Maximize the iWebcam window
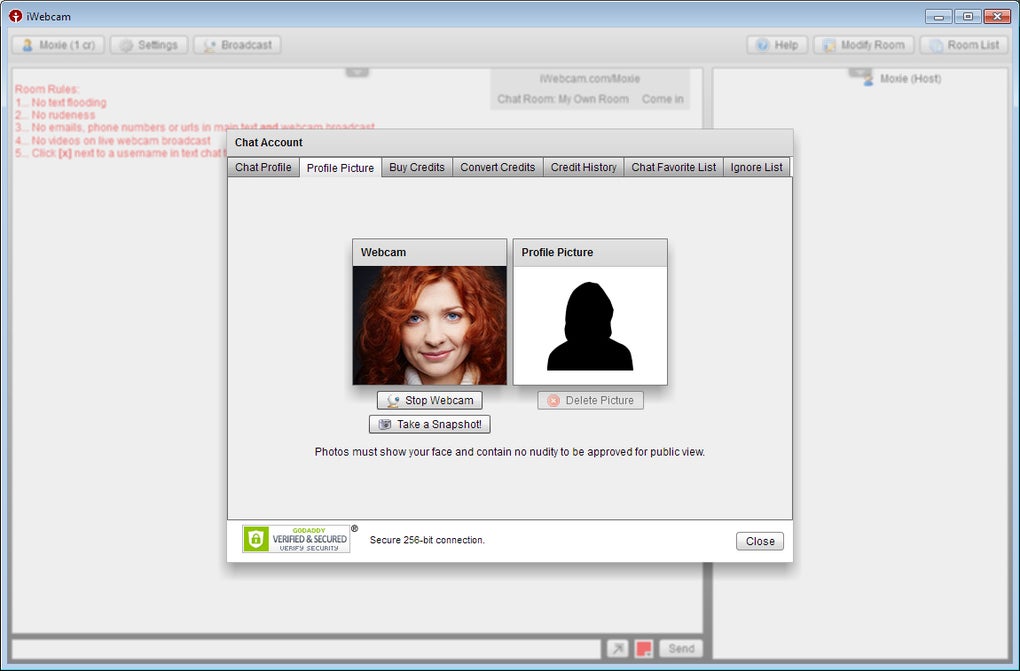1020x671 pixels. [x=968, y=16]
